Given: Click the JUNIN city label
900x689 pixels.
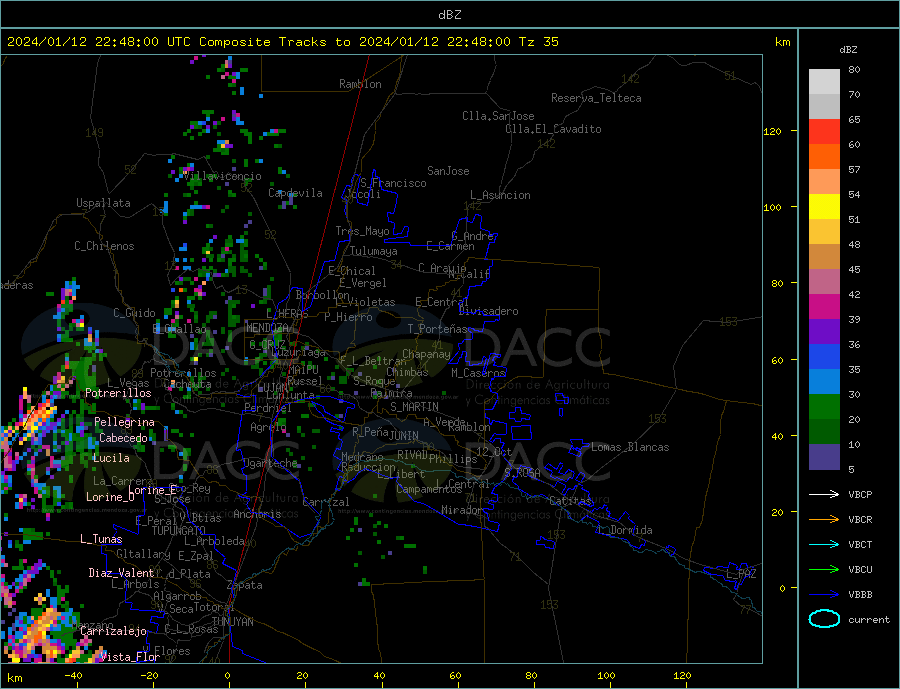Looking at the screenshot, I should (404, 435).
